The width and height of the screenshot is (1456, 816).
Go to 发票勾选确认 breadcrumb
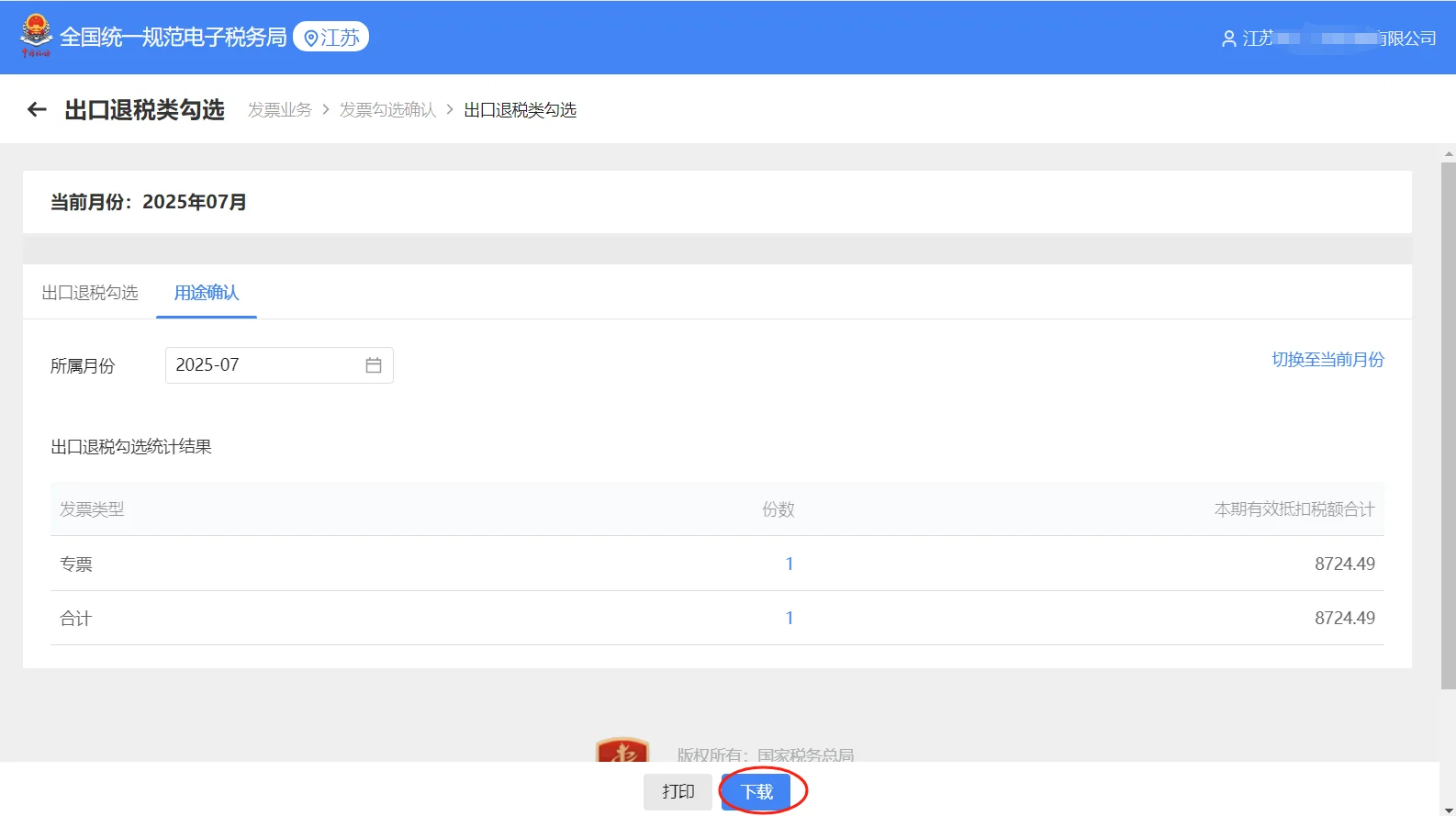pos(387,110)
